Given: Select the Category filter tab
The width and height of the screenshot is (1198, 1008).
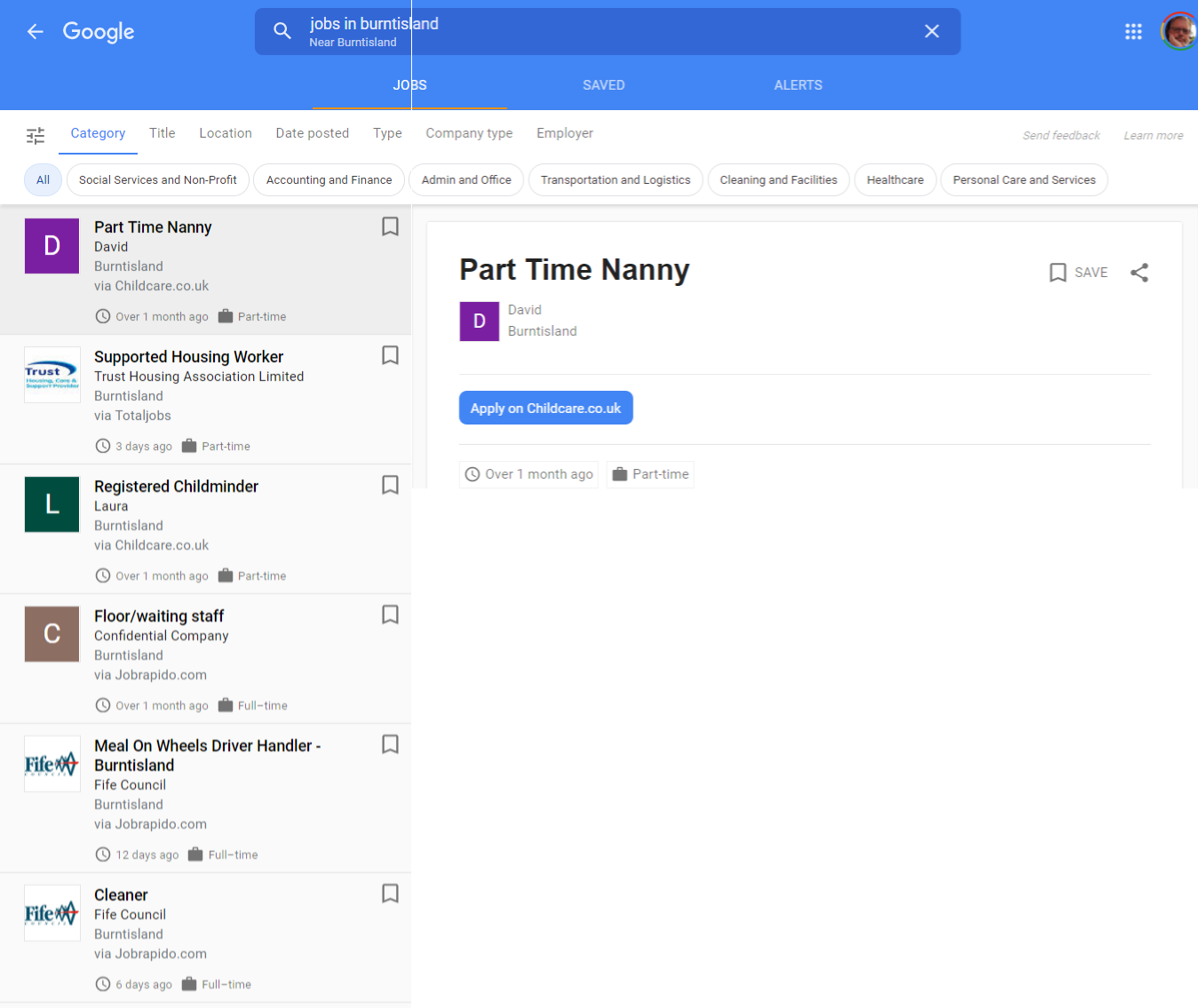Looking at the screenshot, I should coord(98,133).
